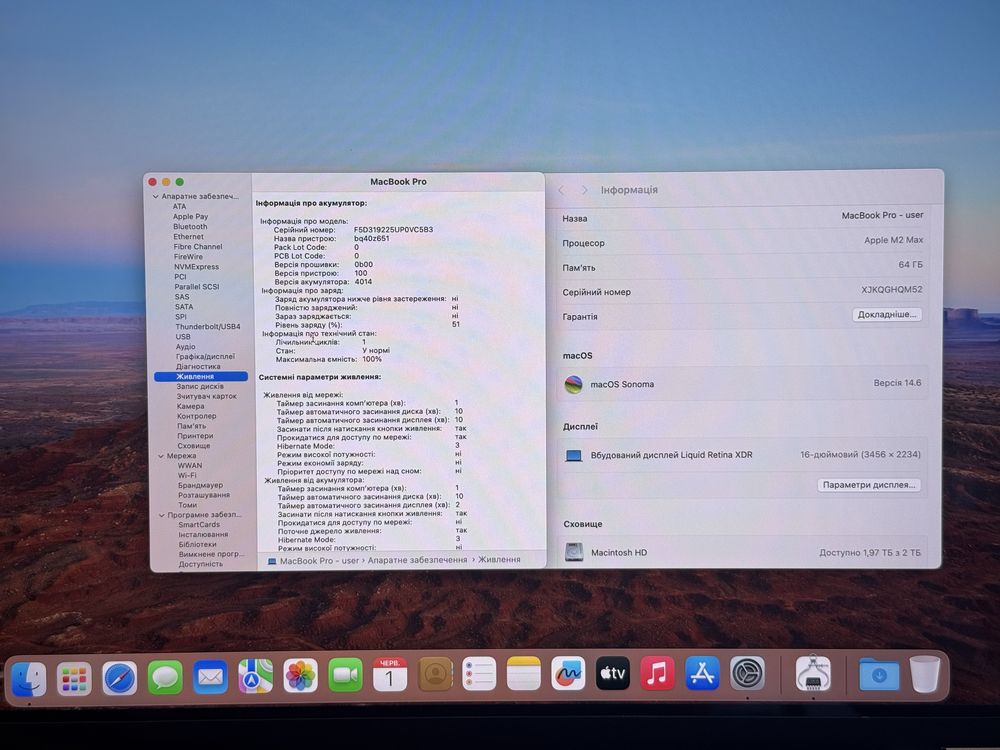Screen dimensions: 1000x750
Task: Select Ethernet in sidebar
Action: (189, 237)
